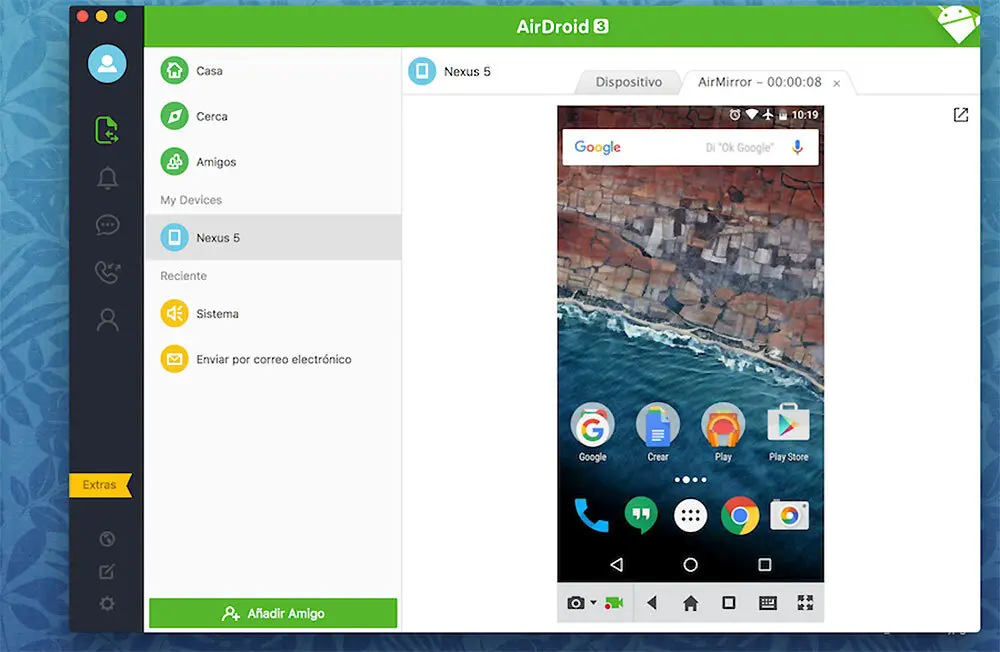Expand the screenshot options dropdown arrow
Screen dimensions: 1000x652
tap(593, 602)
